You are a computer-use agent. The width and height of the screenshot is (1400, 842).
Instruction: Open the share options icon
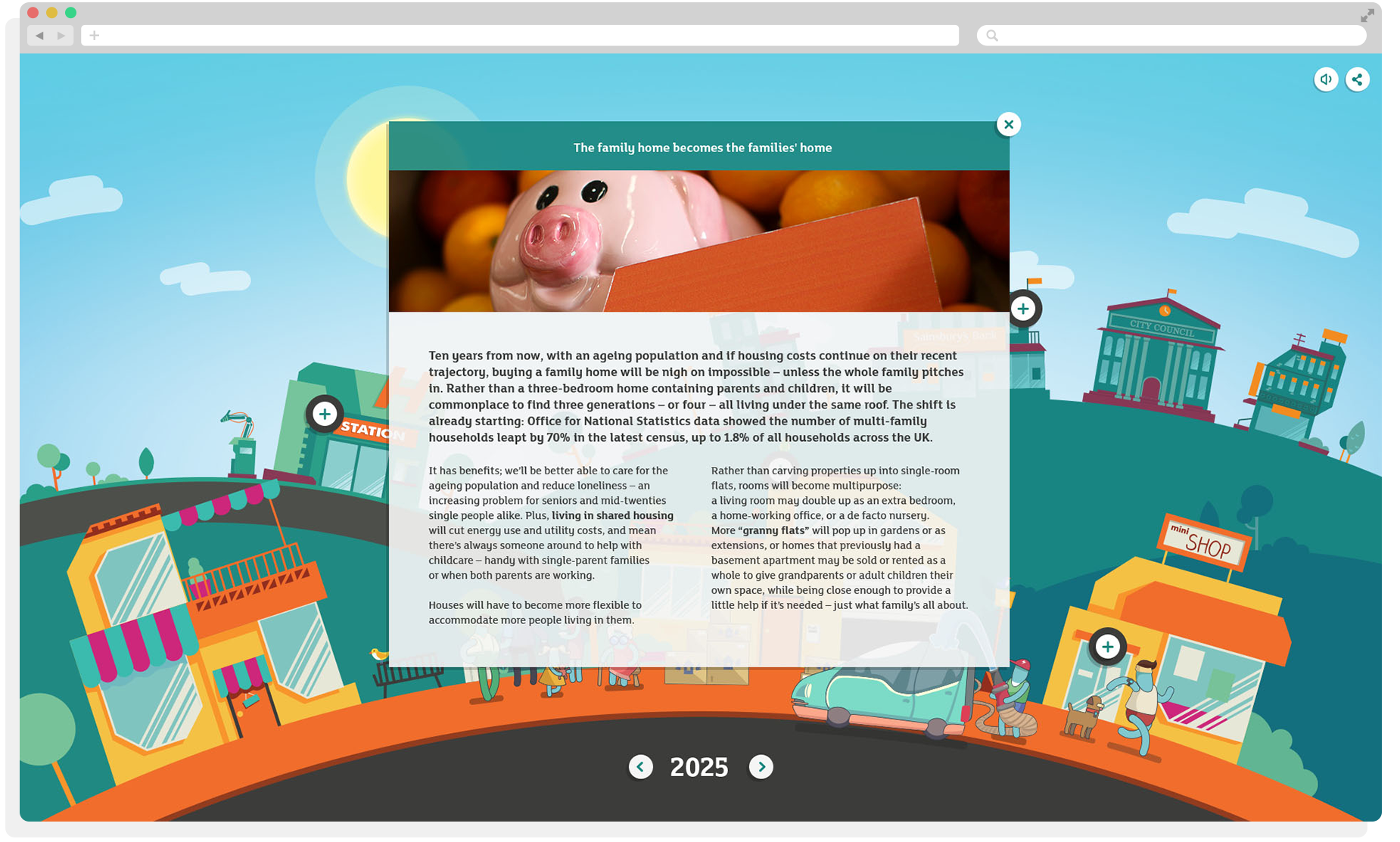coord(1358,79)
